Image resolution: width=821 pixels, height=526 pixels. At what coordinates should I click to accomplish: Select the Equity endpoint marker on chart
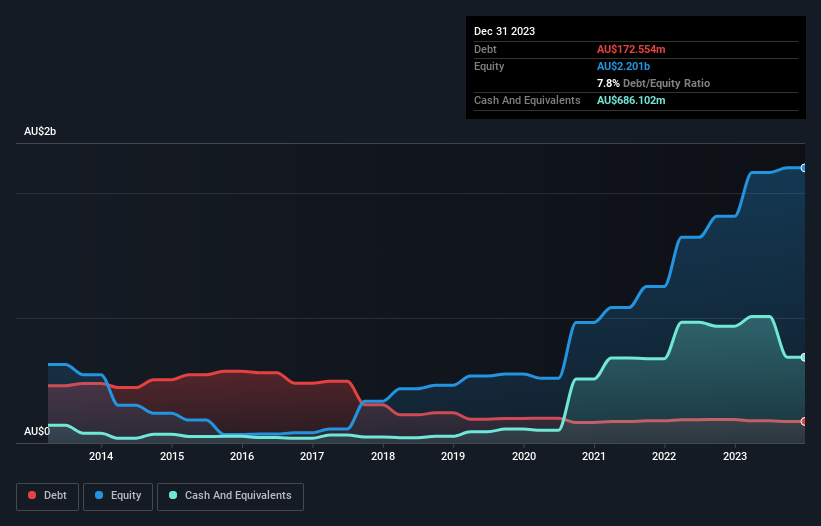804,168
